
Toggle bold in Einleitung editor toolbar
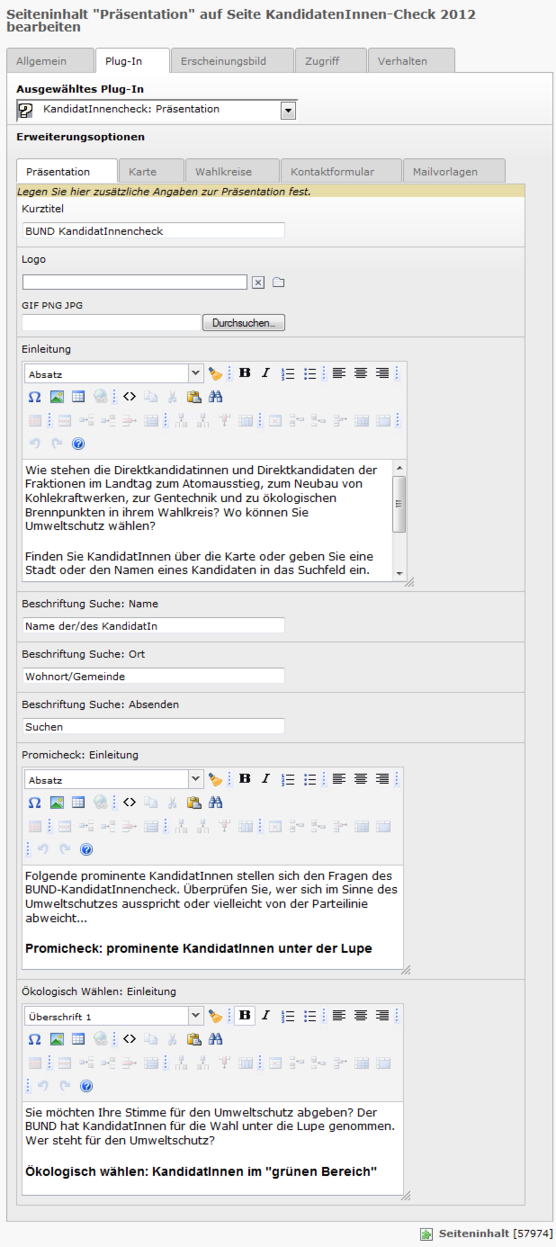[x=245, y=373]
